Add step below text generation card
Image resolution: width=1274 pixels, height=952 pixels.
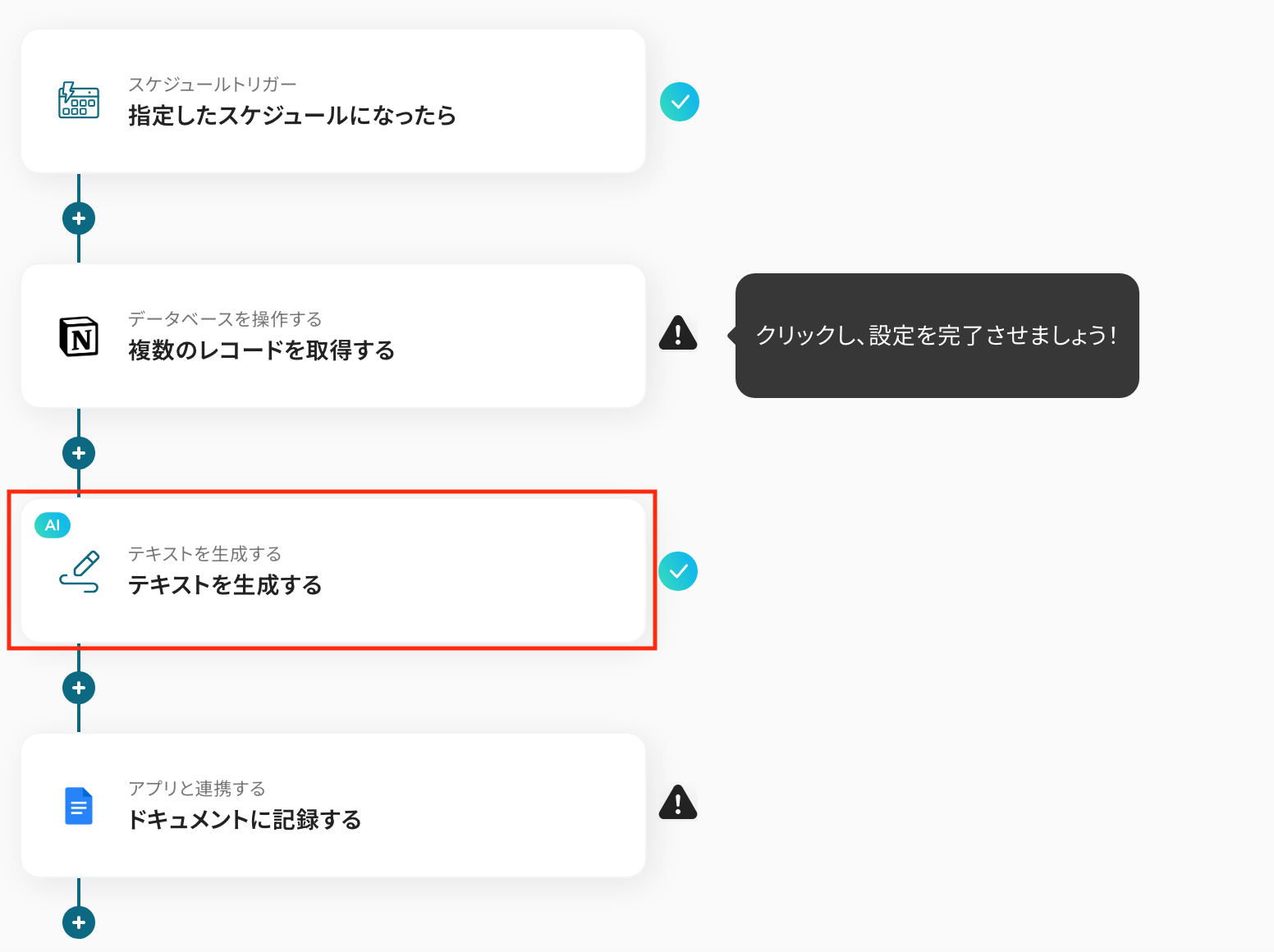coord(79,688)
